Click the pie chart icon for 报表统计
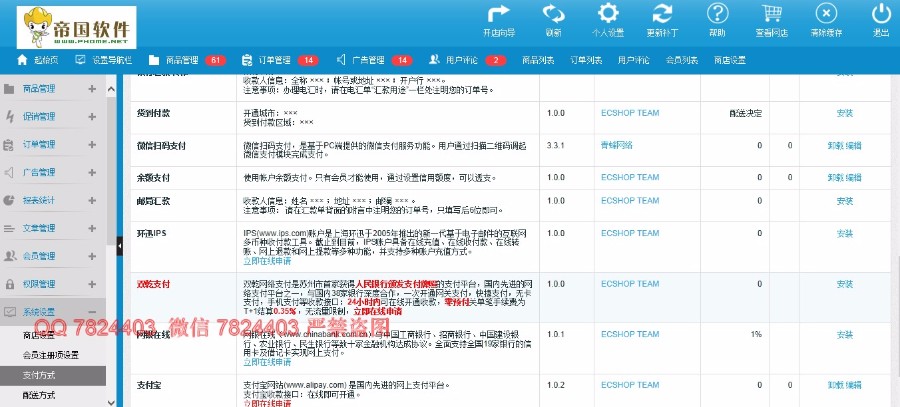Image resolution: width=900 pixels, height=407 pixels. 9,200
